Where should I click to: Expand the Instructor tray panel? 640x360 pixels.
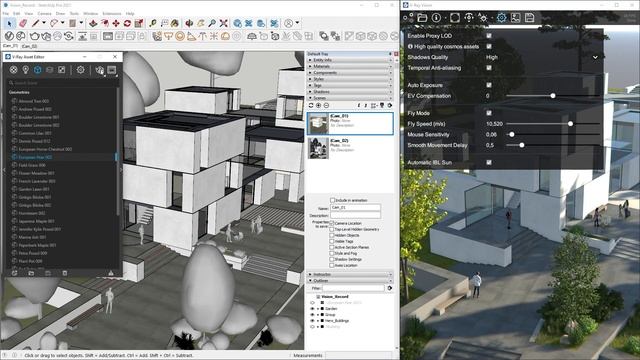pyautogui.click(x=350, y=274)
